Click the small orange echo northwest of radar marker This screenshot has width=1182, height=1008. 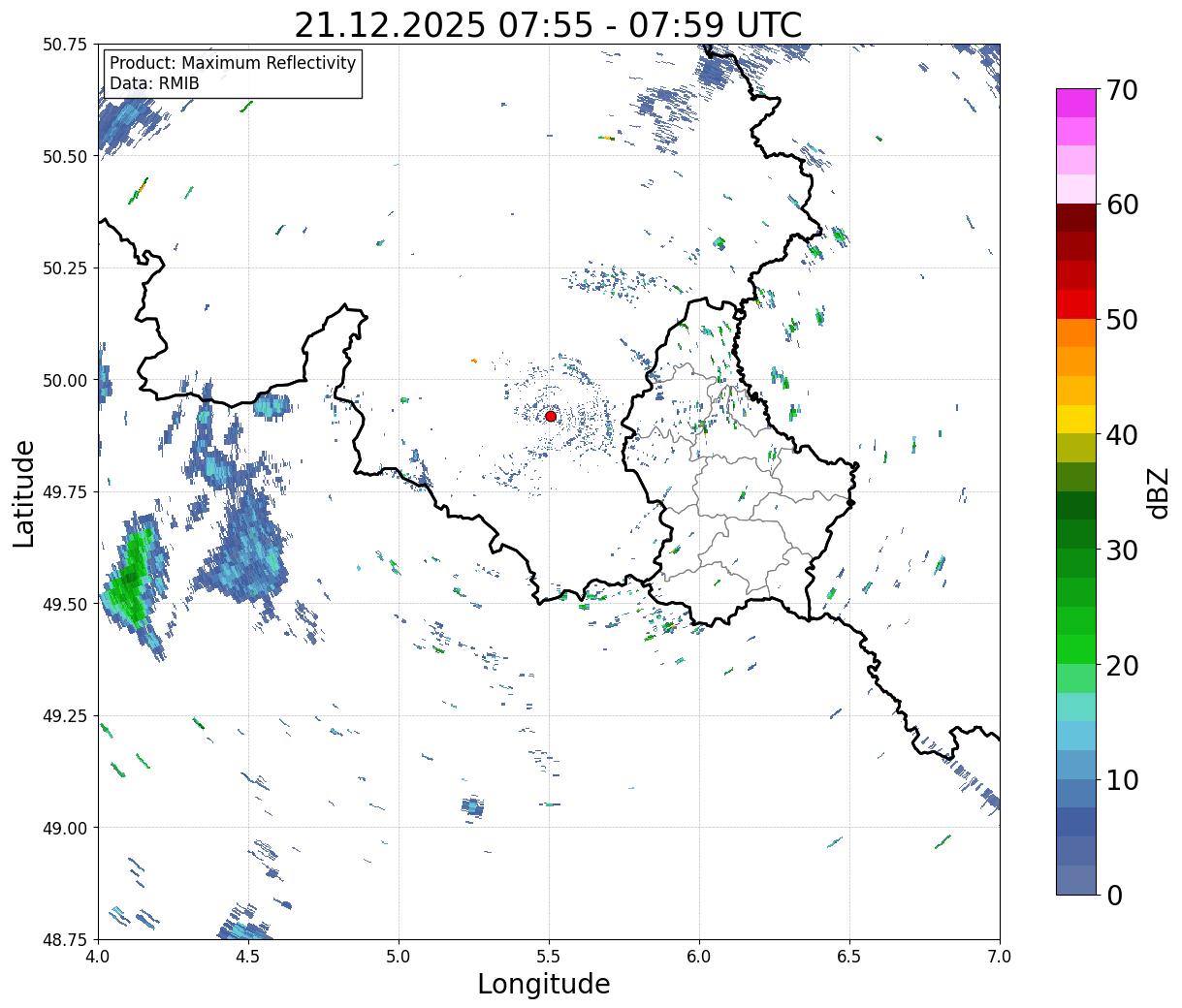pyautogui.click(x=473, y=361)
